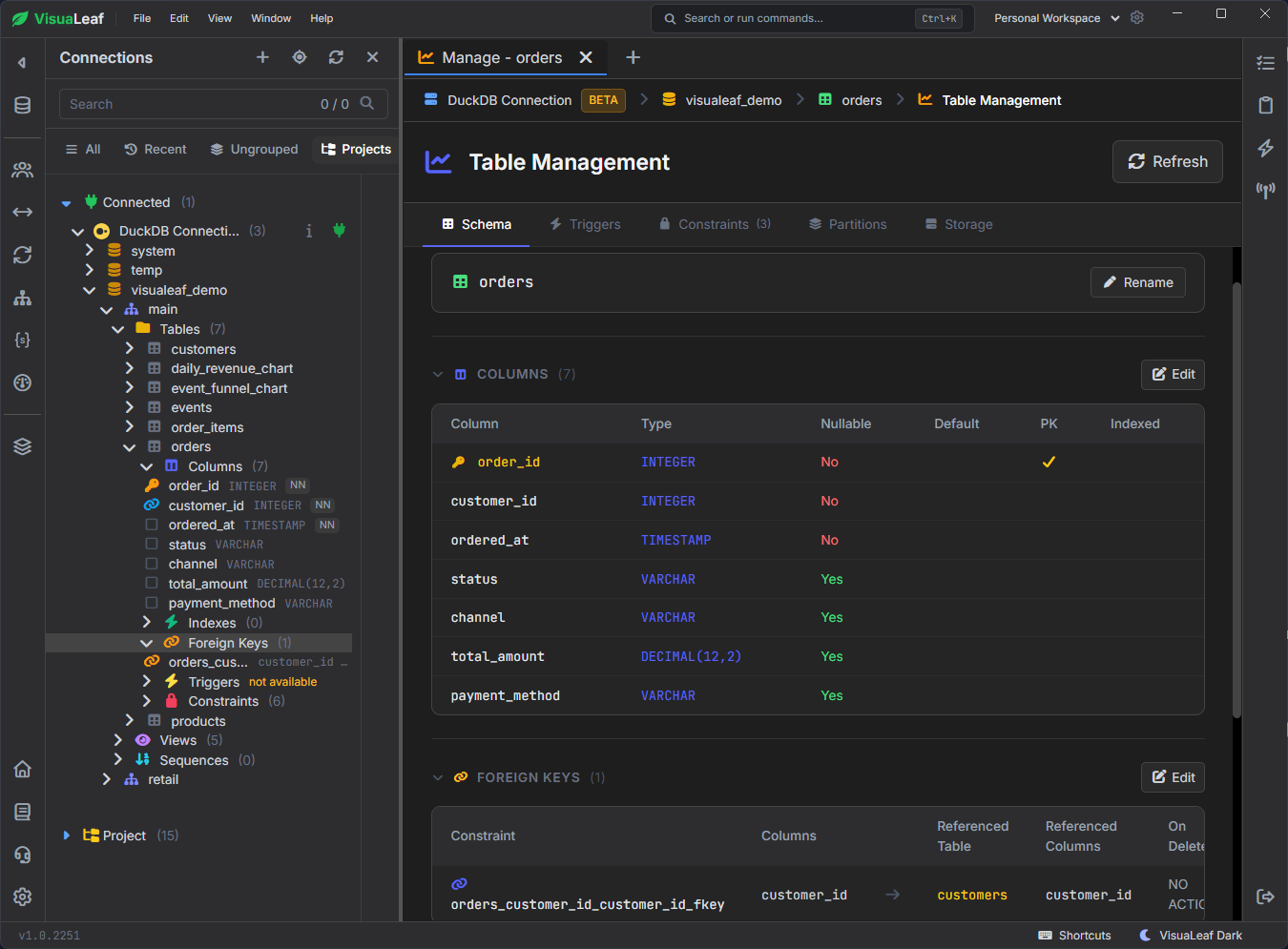Open the File menu

point(142,18)
